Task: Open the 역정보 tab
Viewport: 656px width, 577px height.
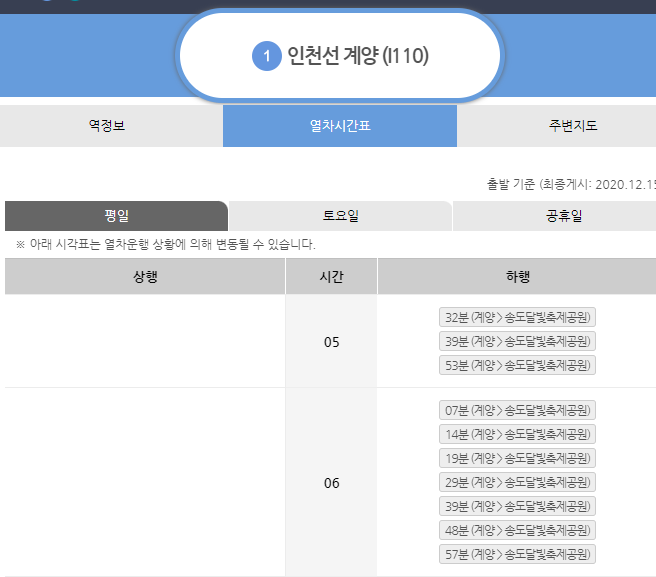Action: [x=111, y=126]
